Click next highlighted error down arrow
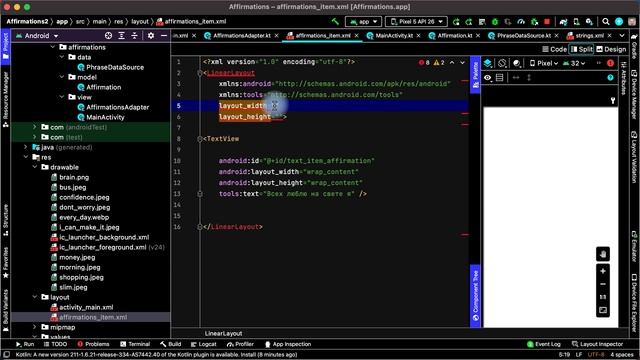 click(462, 62)
